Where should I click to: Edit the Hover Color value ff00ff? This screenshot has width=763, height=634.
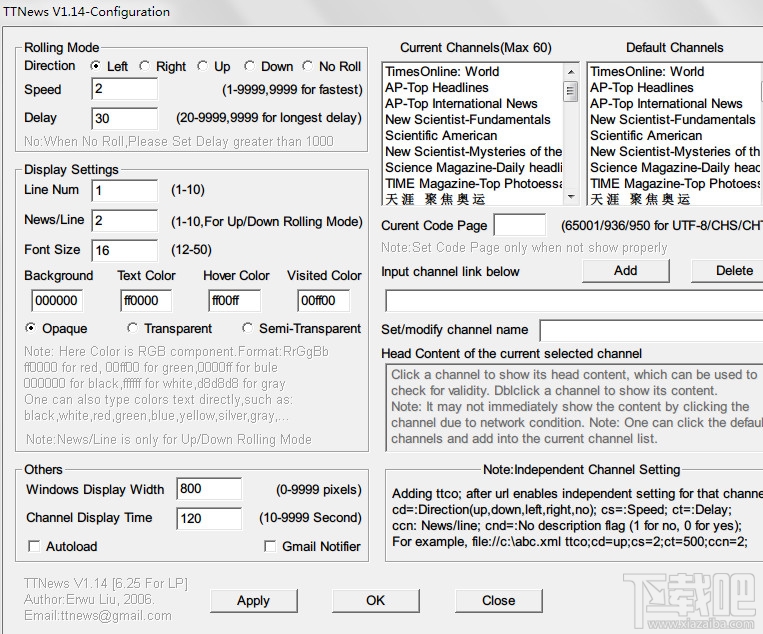(x=235, y=300)
